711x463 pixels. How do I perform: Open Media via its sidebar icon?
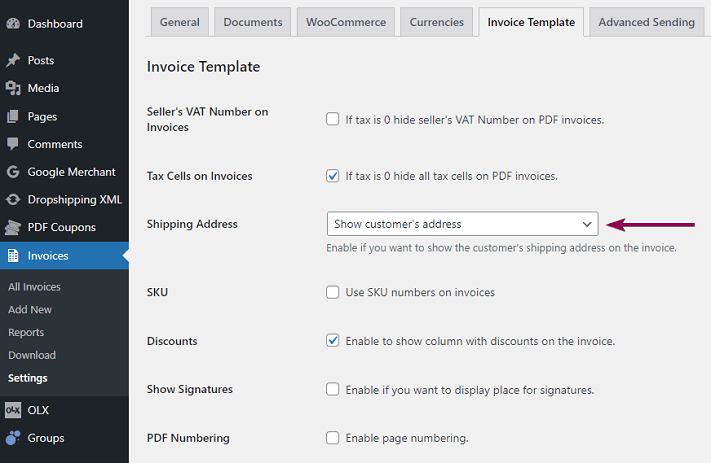coord(13,88)
